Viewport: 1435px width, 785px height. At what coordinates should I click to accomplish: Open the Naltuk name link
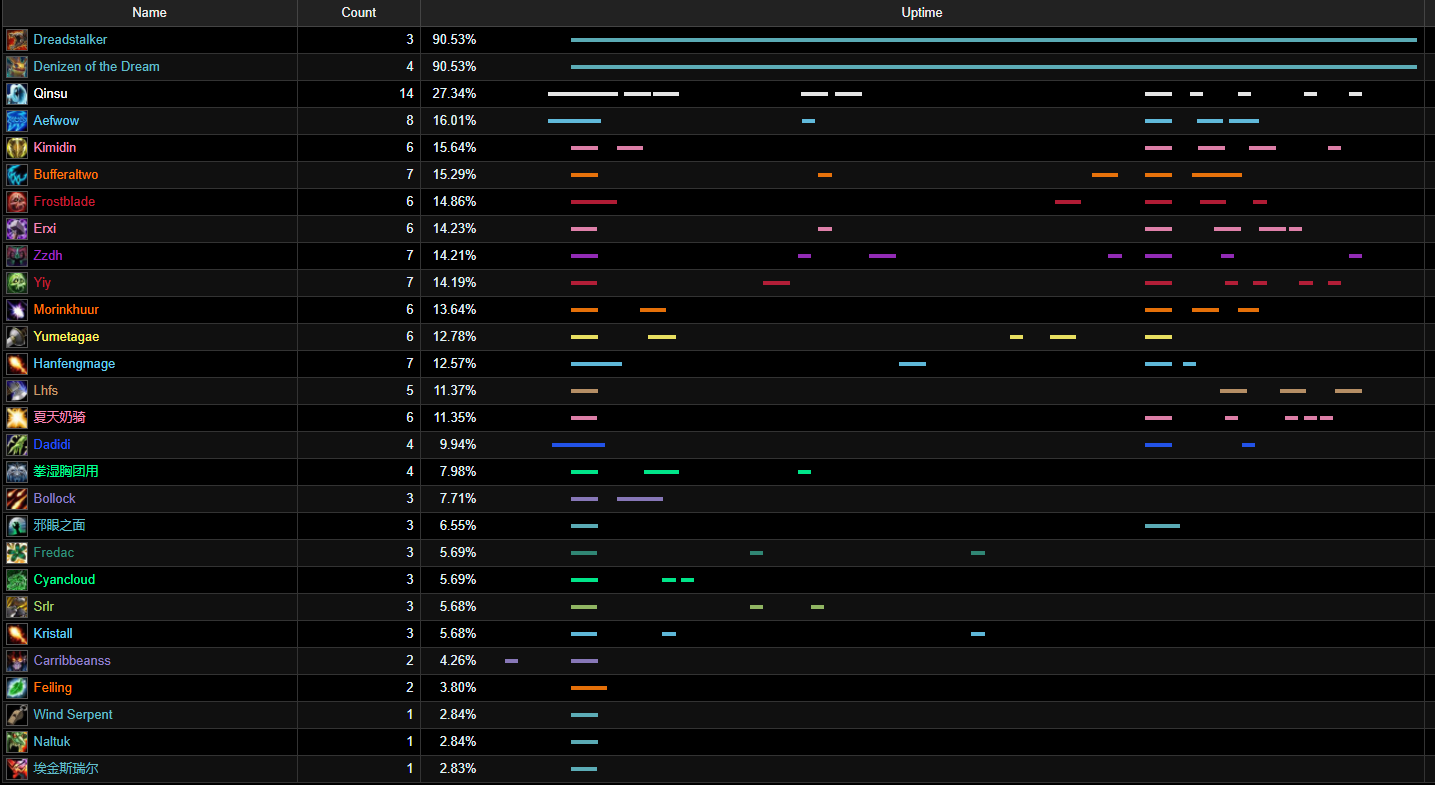pyautogui.click(x=52, y=742)
